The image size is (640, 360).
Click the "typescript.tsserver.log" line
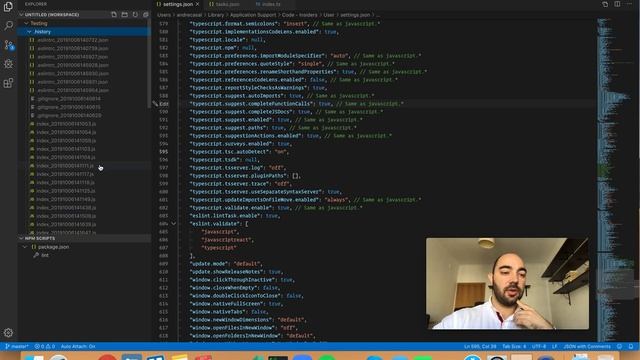[238, 168]
